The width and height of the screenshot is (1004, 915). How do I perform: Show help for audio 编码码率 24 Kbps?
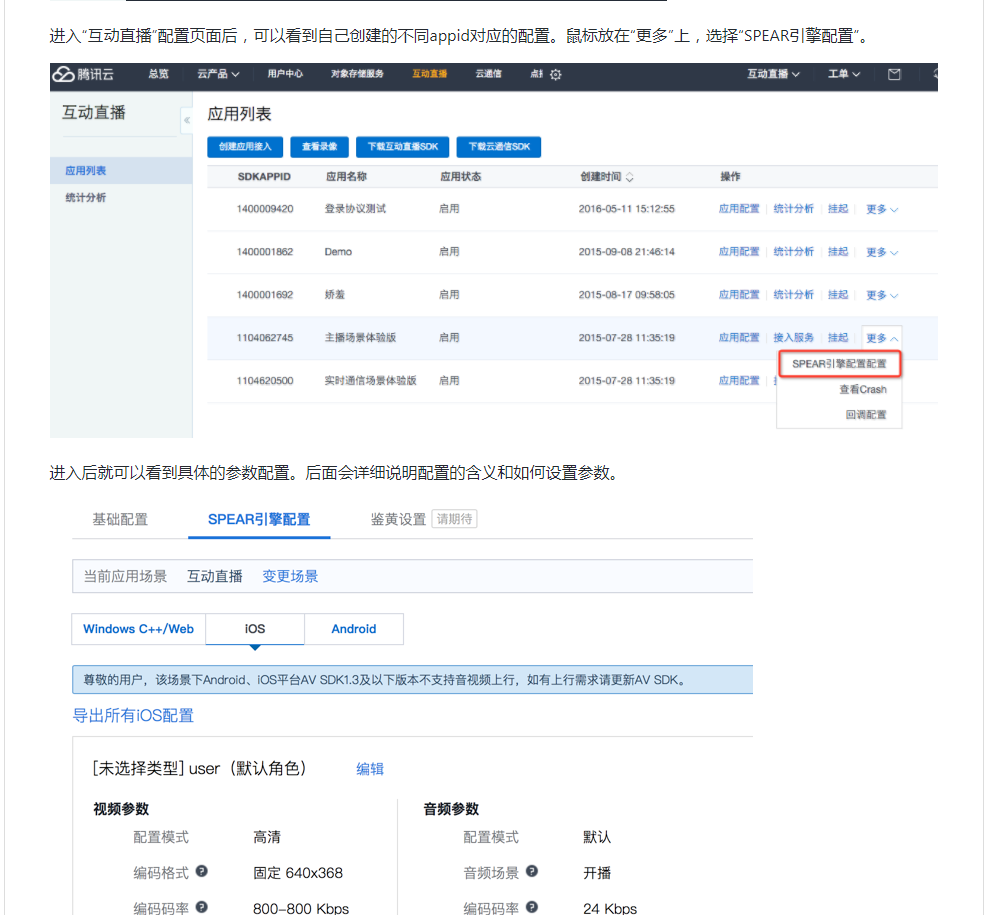tap(532, 907)
